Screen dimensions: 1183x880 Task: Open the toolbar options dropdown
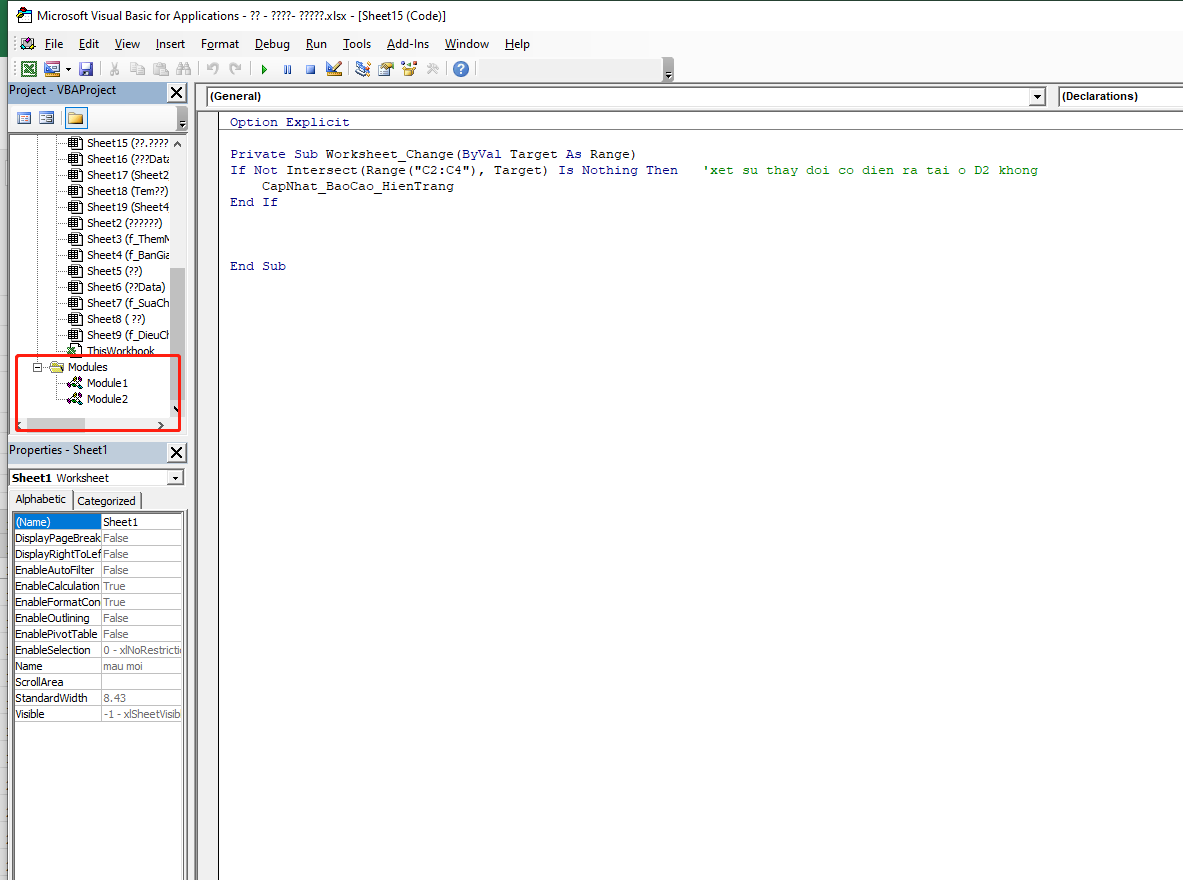pyautogui.click(x=668, y=70)
